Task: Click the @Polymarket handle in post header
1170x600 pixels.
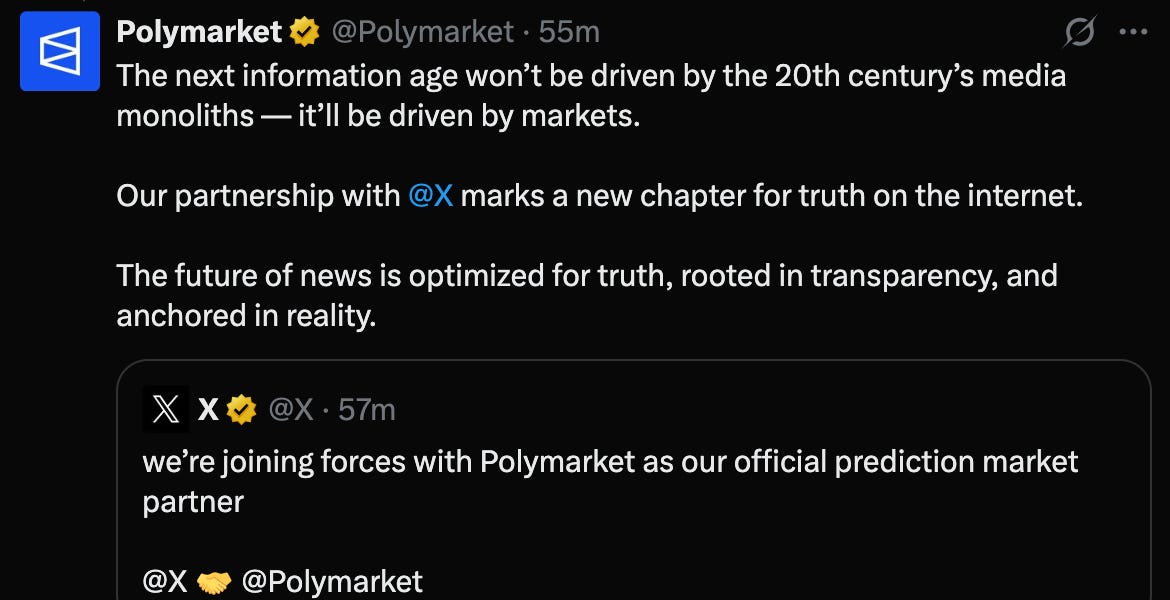Action: tap(422, 32)
